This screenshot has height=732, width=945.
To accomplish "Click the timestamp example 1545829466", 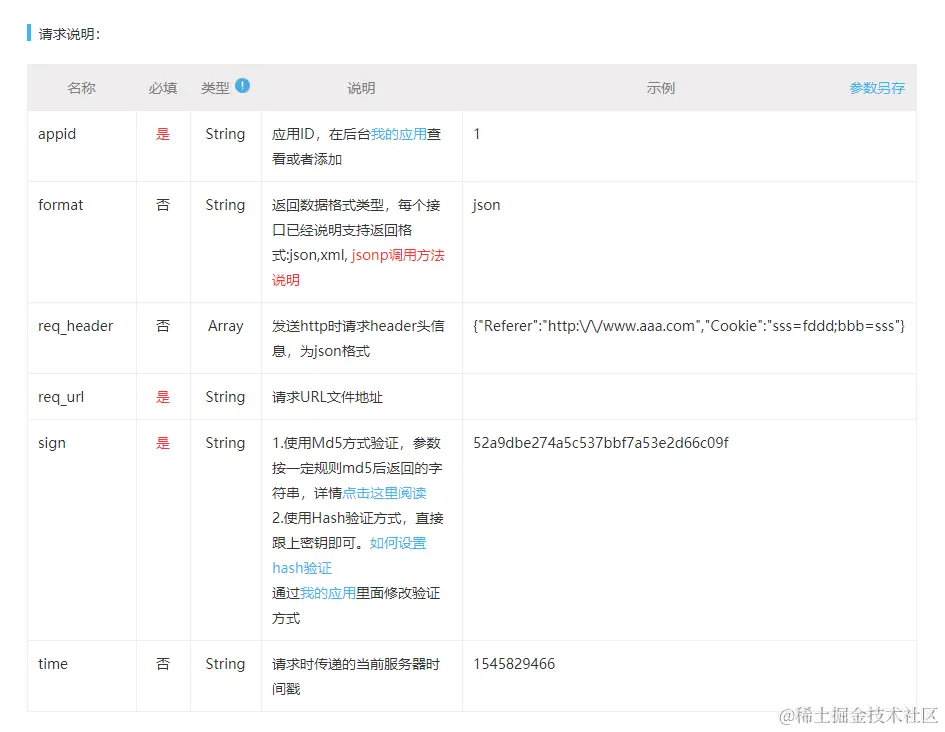I will tap(514, 663).
